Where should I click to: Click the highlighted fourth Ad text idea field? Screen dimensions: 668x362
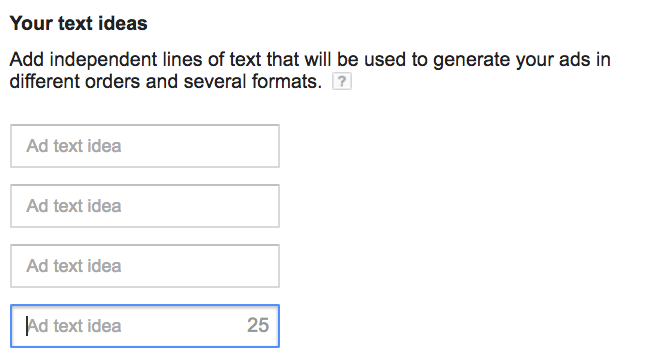tap(145, 326)
